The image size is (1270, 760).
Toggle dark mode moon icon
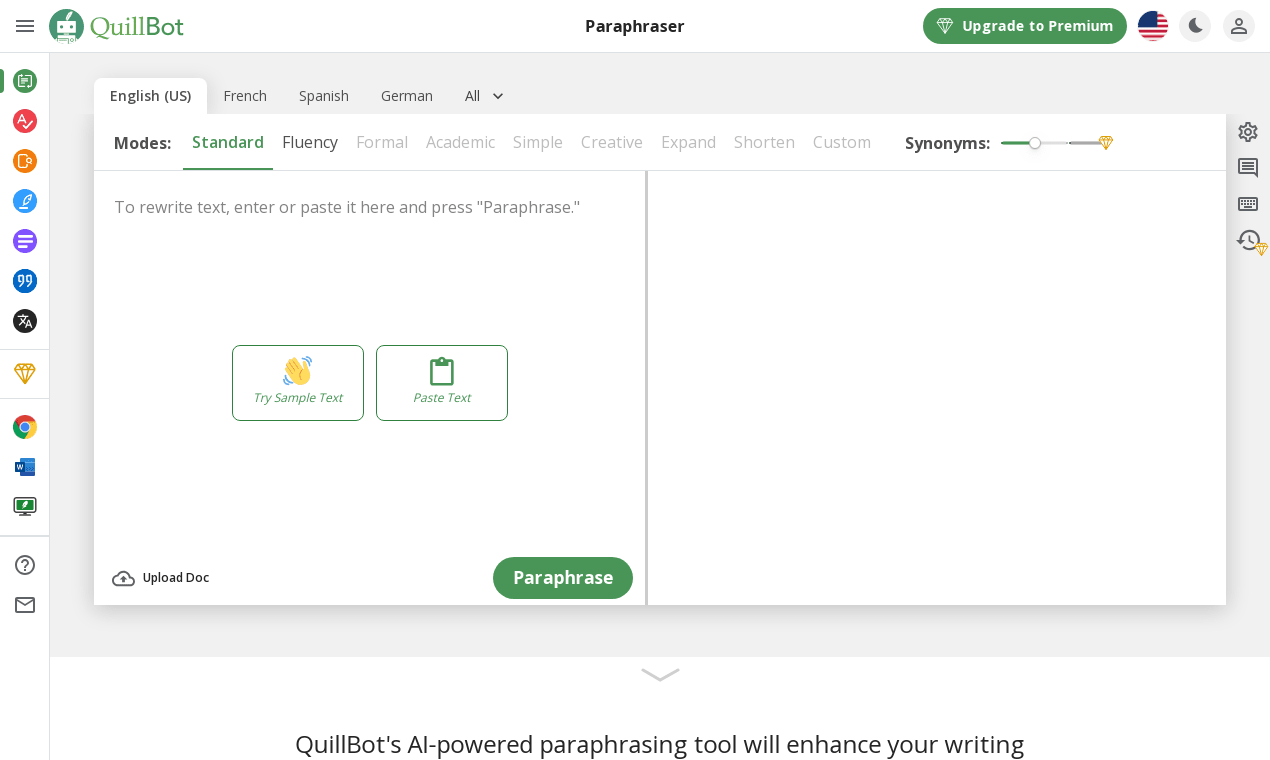(1195, 26)
